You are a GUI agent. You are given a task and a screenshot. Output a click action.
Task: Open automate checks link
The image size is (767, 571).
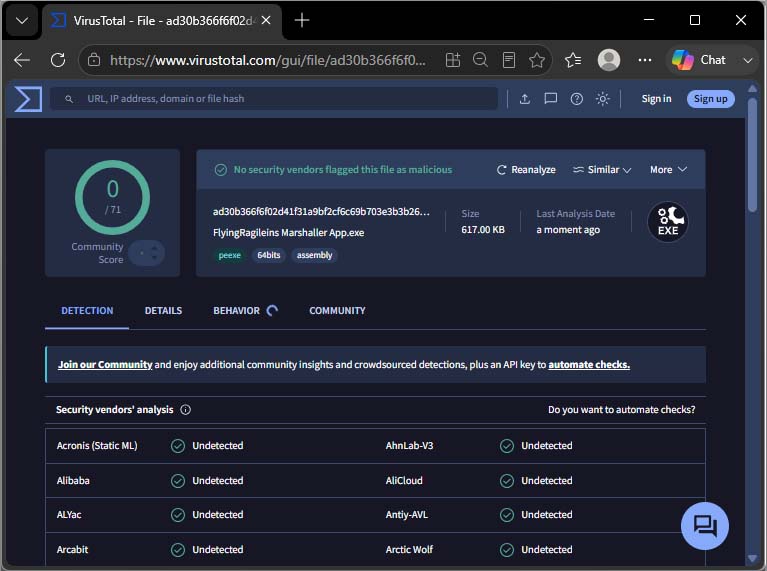[x=589, y=365]
